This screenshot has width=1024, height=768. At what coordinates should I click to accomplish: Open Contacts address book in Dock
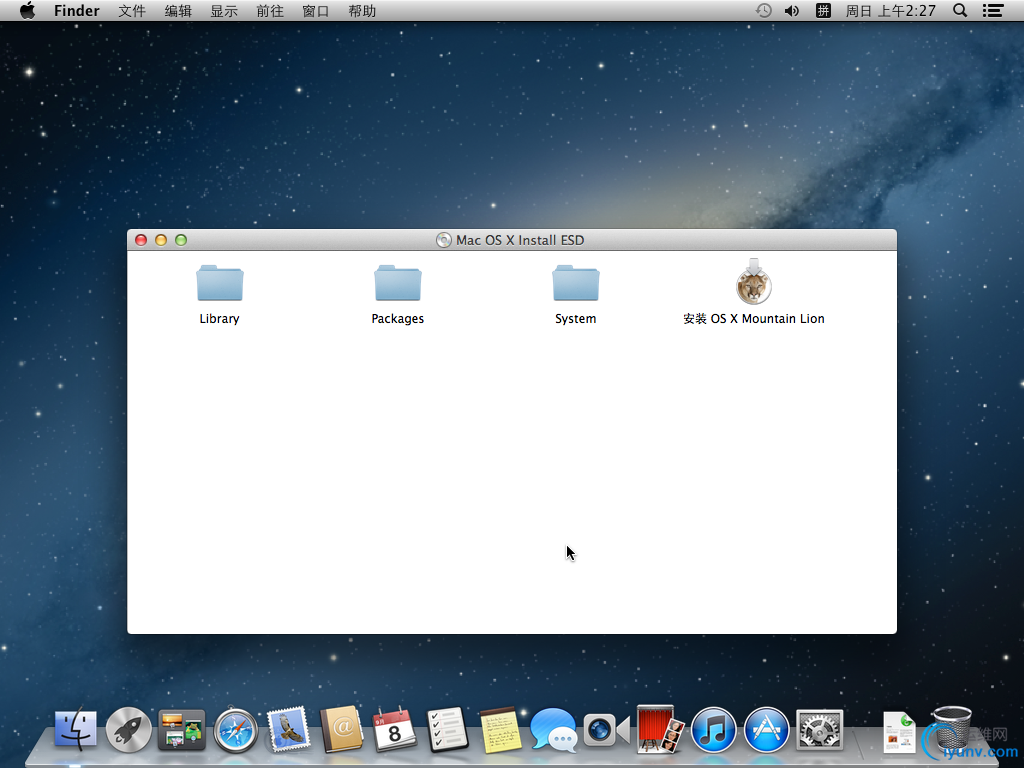tap(342, 729)
